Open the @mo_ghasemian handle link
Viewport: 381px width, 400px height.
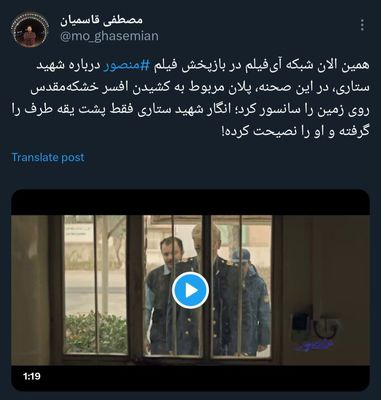pos(109,36)
